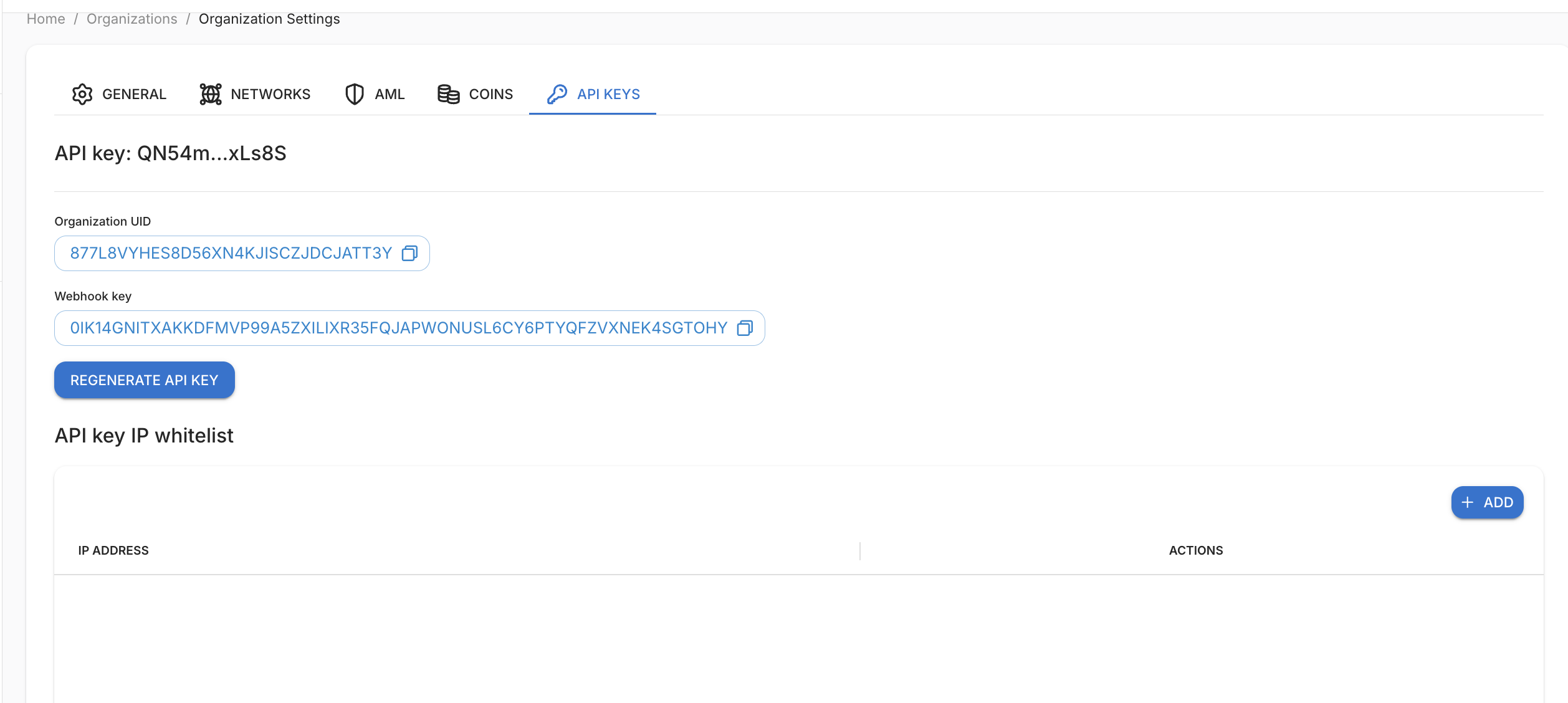Click the Webhook key label
Viewport: 1568px width, 703px height.
pyautogui.click(x=93, y=296)
